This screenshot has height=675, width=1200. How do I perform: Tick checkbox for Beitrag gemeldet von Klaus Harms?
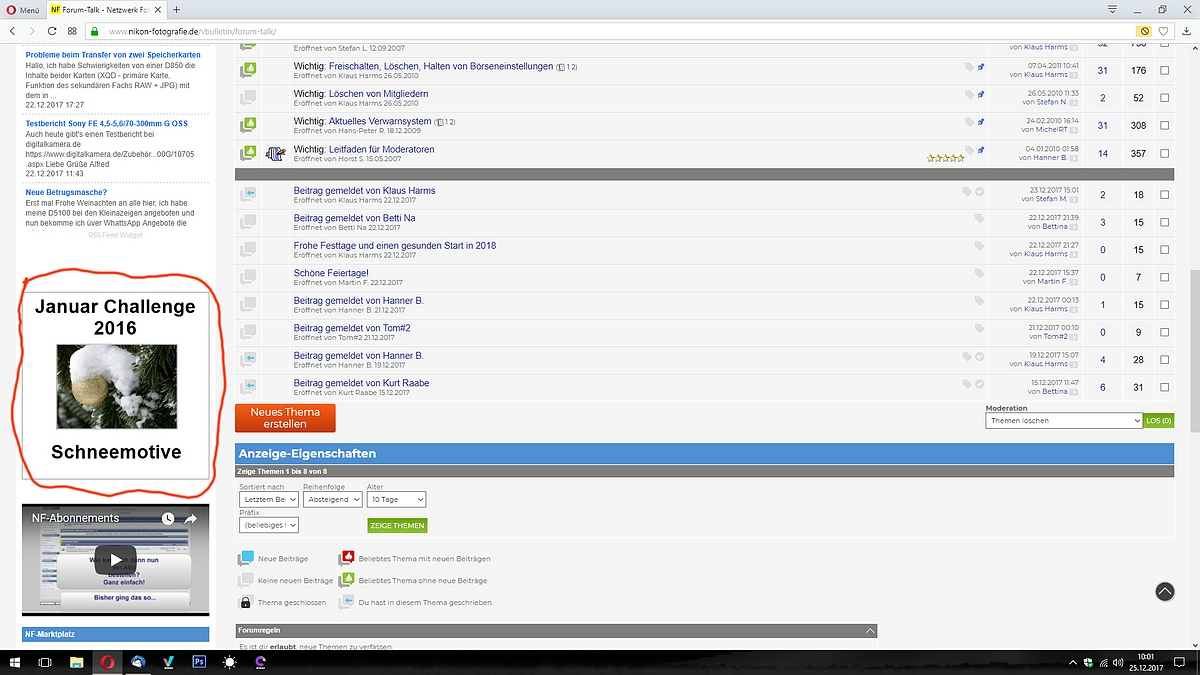point(1164,195)
